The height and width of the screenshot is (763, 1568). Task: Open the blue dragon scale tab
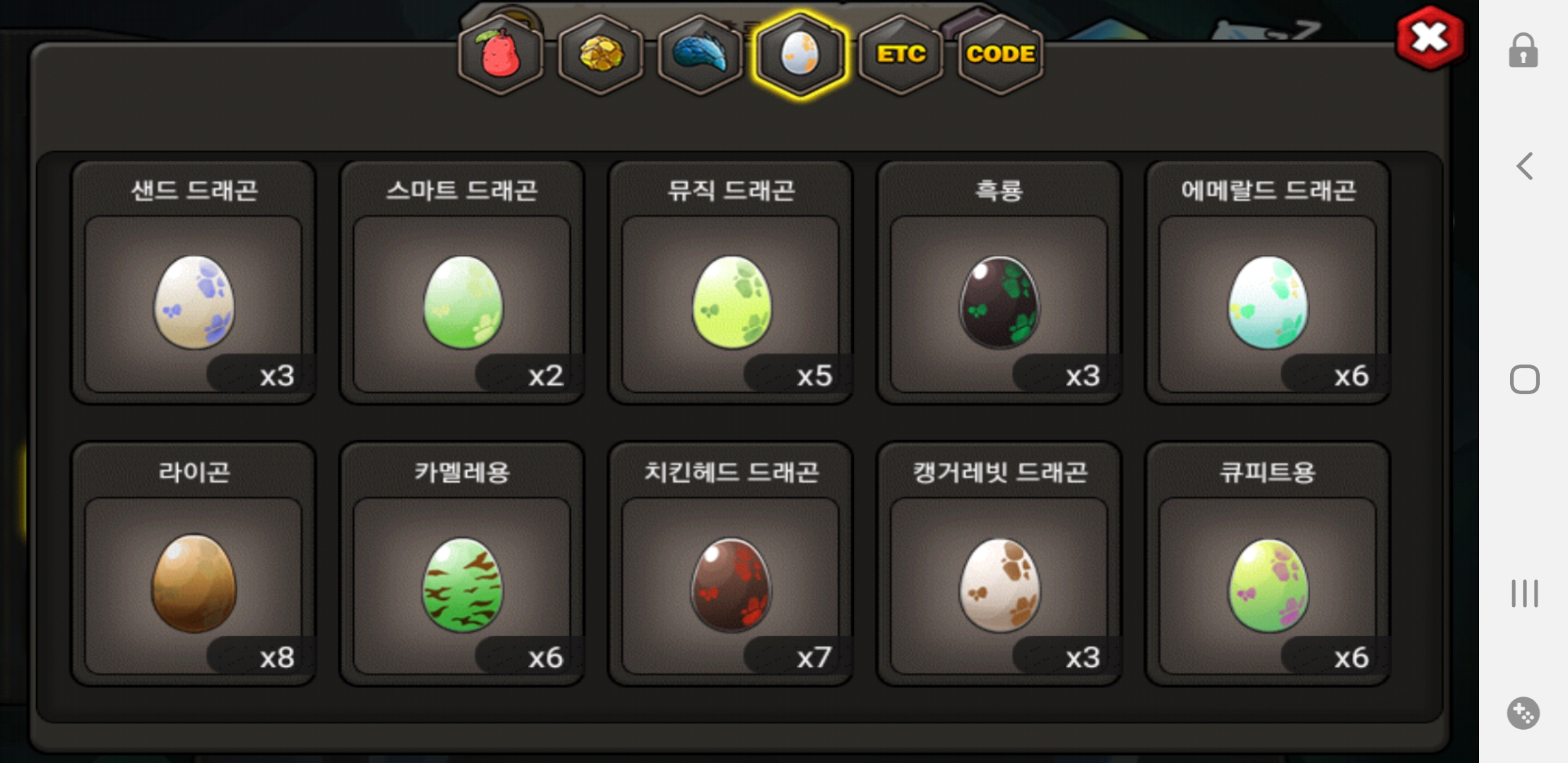[700, 54]
